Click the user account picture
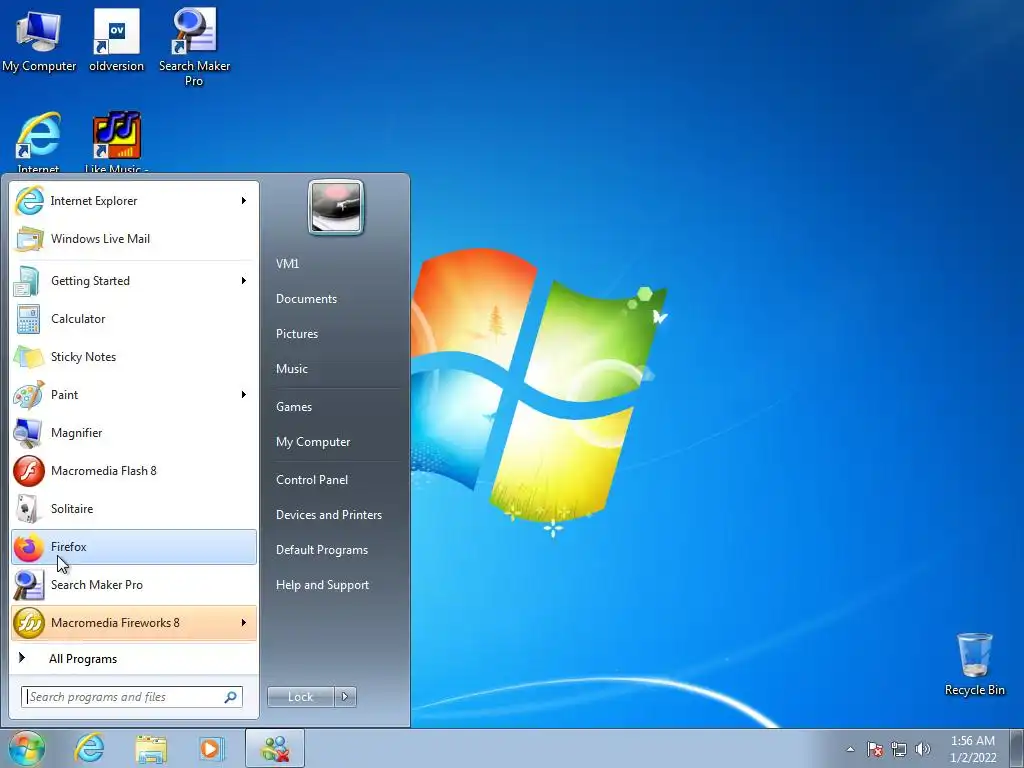The image size is (1024, 768). click(336, 207)
